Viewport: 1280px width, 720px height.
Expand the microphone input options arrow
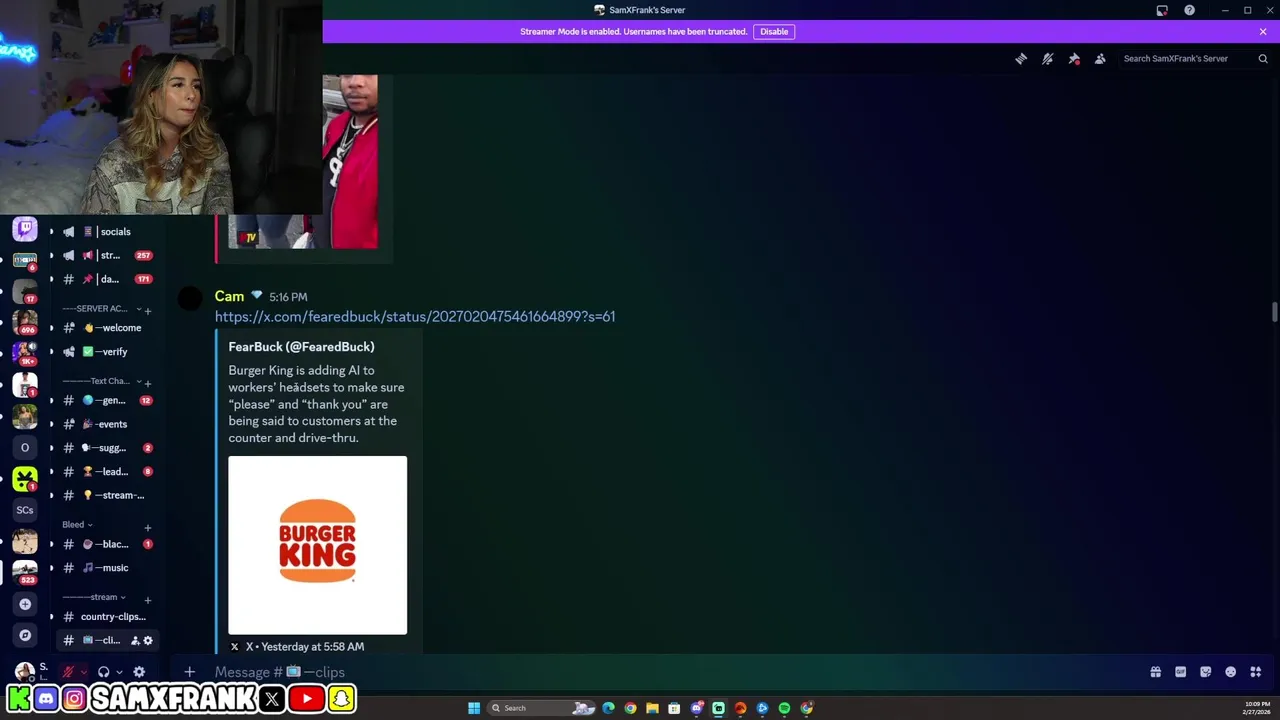pos(84,672)
